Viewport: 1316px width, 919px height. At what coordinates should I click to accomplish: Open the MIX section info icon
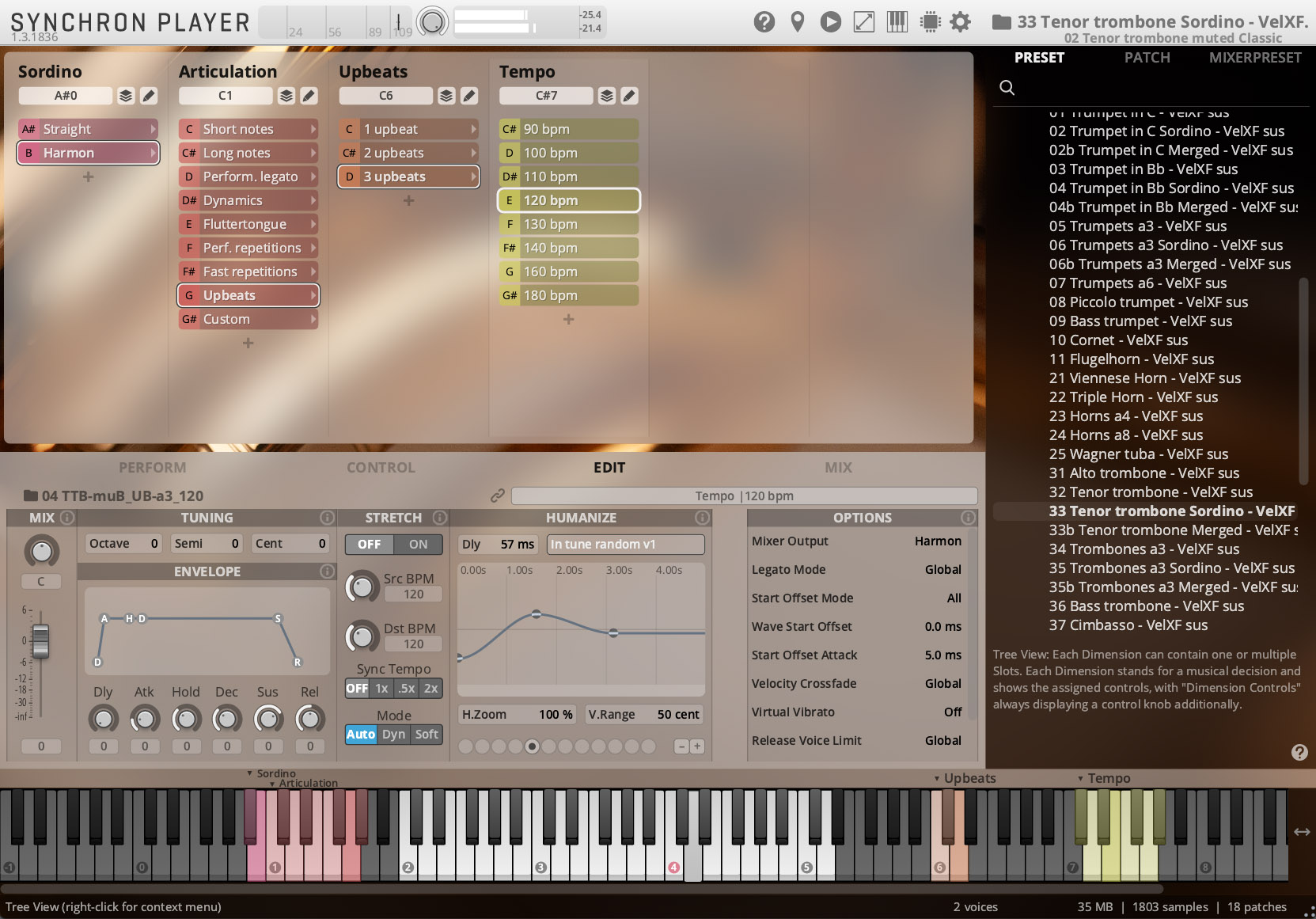pyautogui.click(x=67, y=518)
